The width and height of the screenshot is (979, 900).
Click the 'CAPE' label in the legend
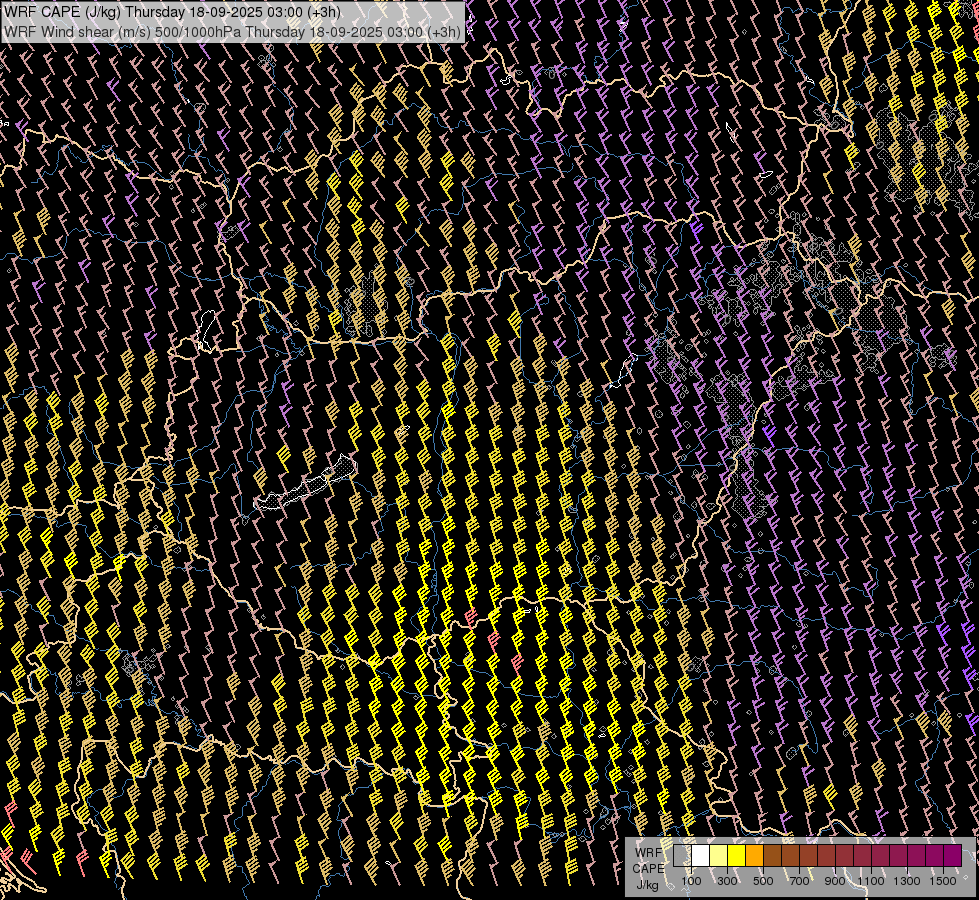pos(648,869)
